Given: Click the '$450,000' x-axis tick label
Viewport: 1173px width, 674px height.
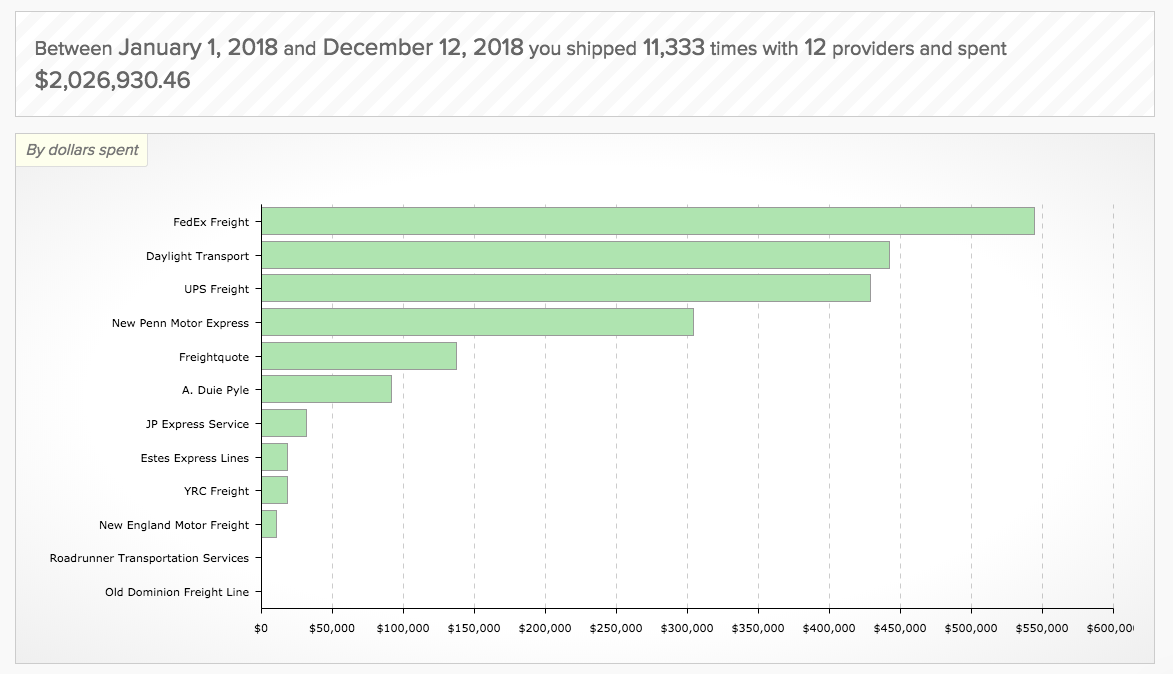Looking at the screenshot, I should (x=900, y=628).
